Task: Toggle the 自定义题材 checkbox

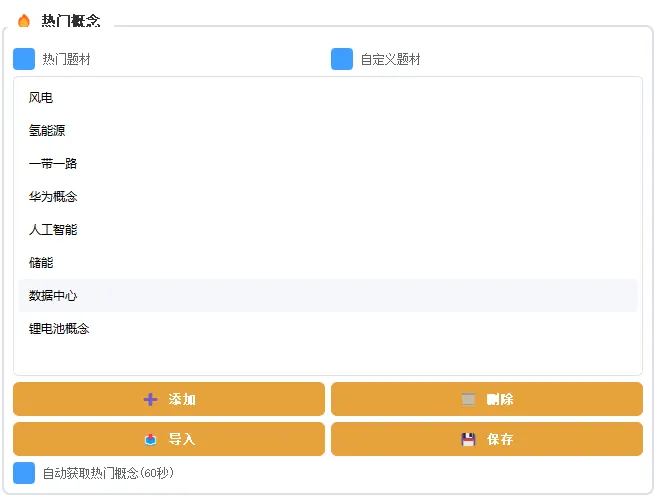Action: tap(342, 59)
